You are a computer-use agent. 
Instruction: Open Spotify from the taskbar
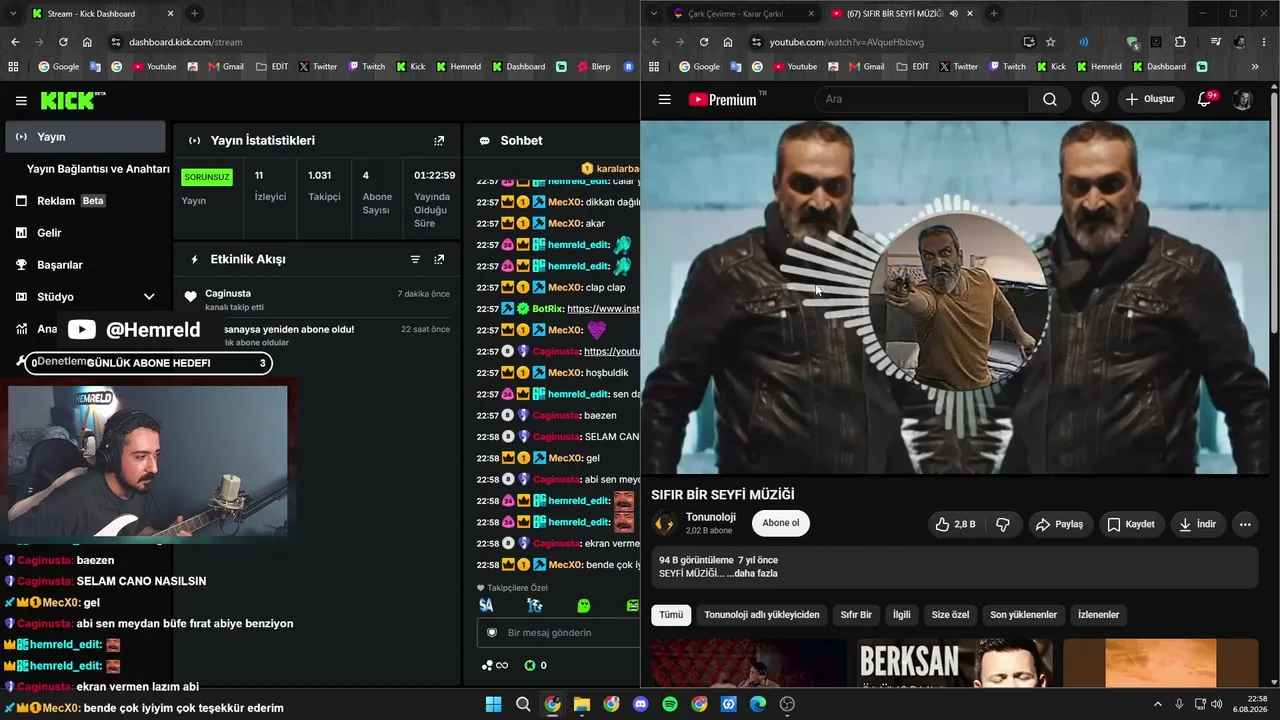[670, 704]
